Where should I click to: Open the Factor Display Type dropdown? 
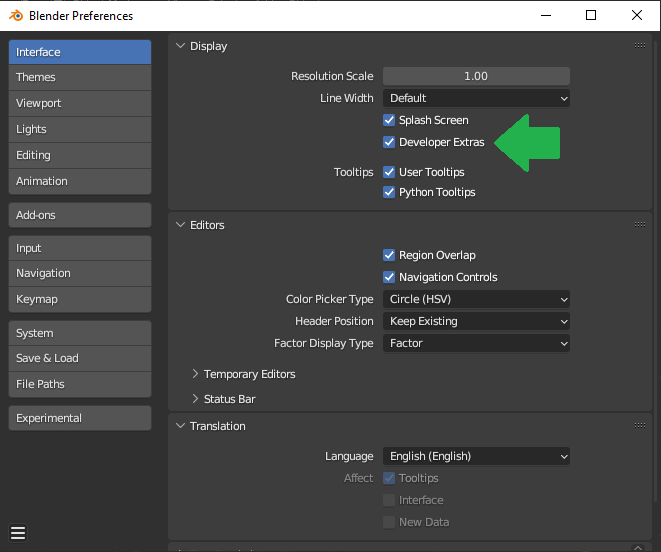pos(476,343)
